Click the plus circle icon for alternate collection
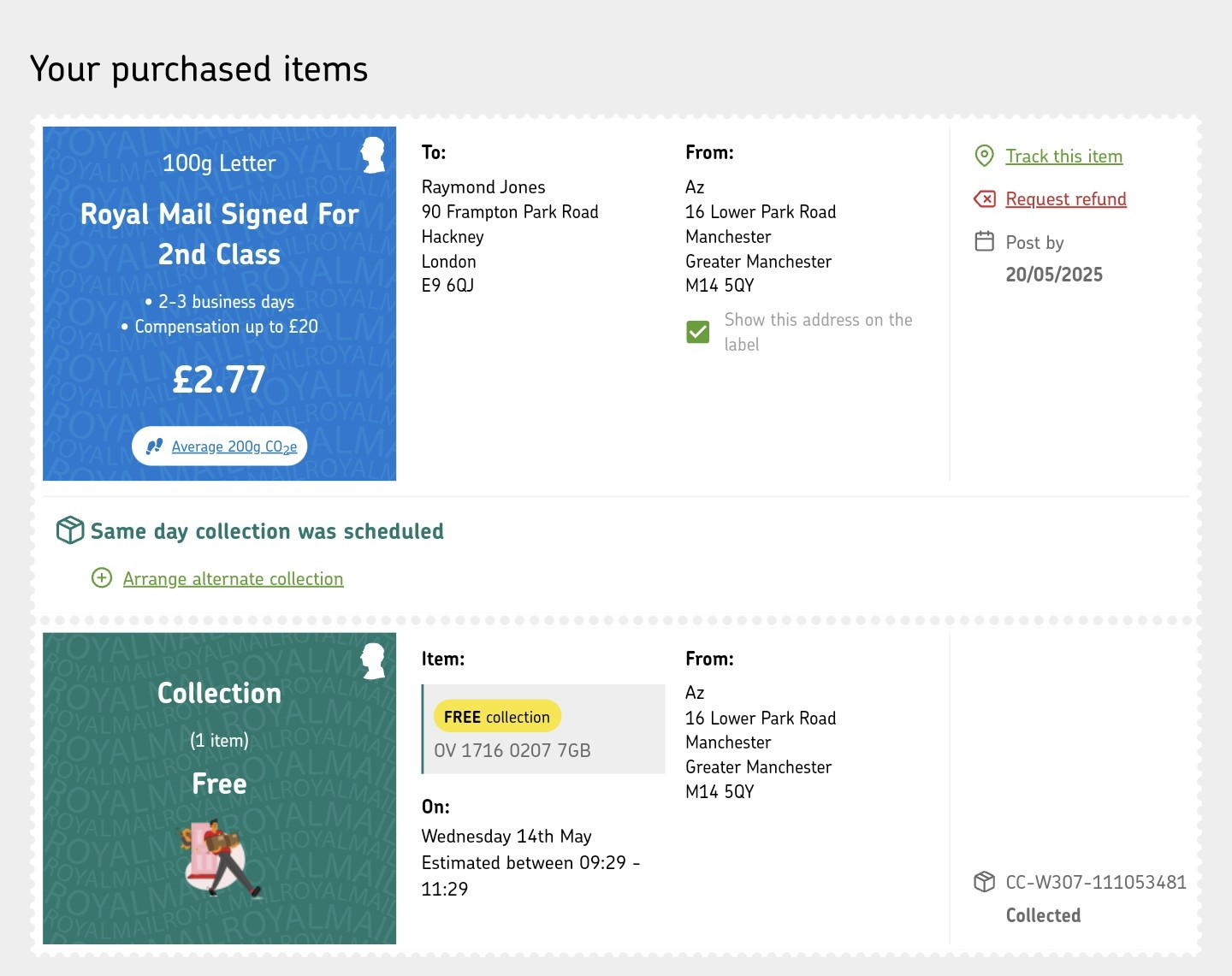 (102, 578)
